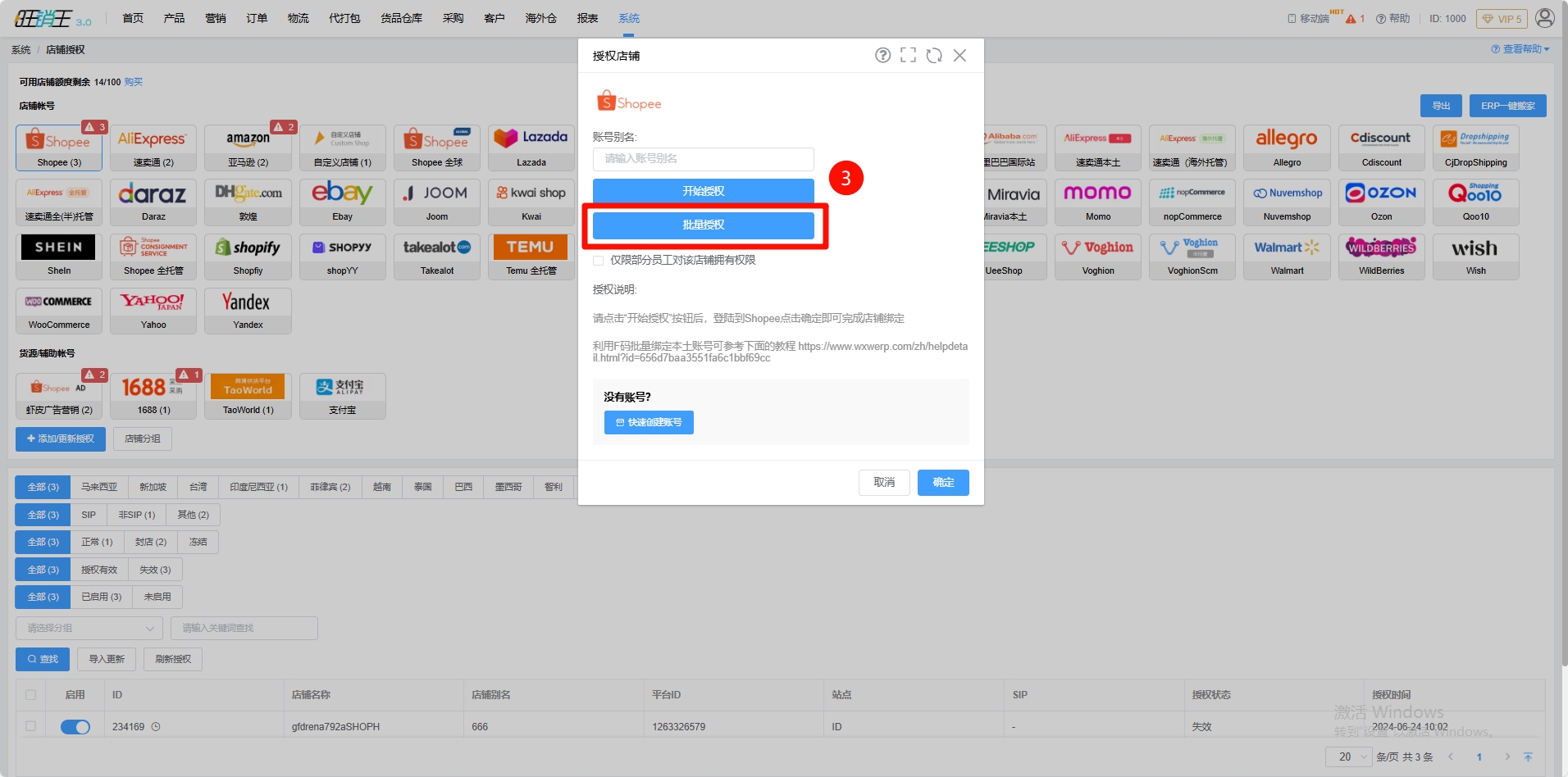Image resolution: width=1568 pixels, height=777 pixels.
Task: Expand the page size dropdown showing 20
Action: pyautogui.click(x=1348, y=757)
